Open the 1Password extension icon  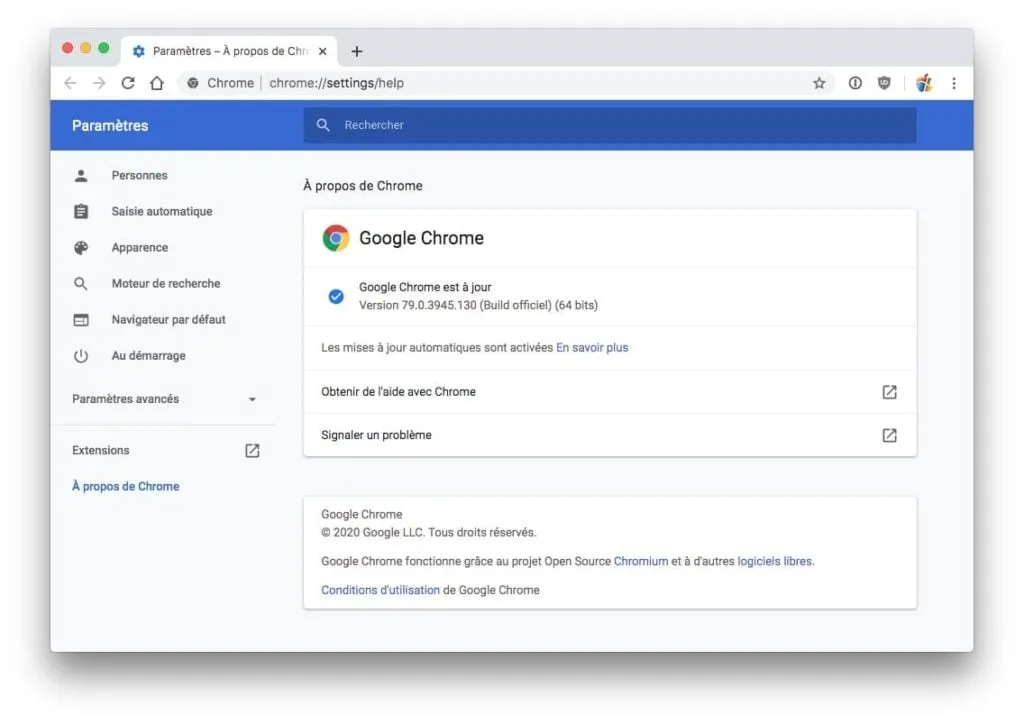coord(855,83)
